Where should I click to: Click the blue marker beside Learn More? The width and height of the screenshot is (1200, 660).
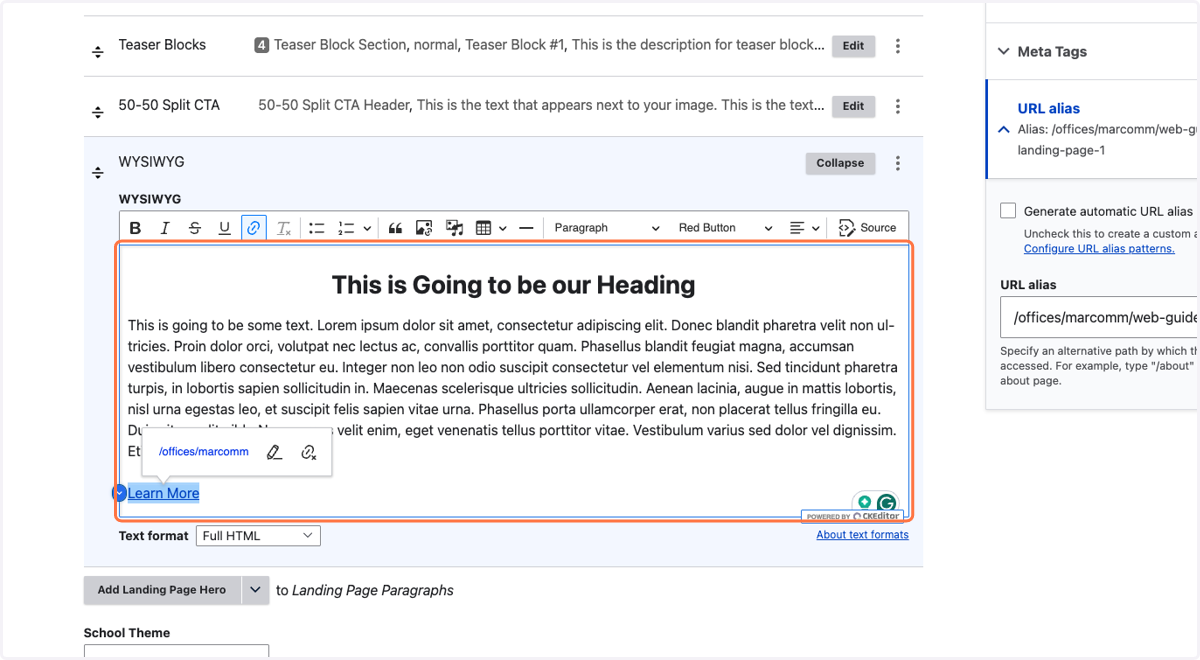119,493
